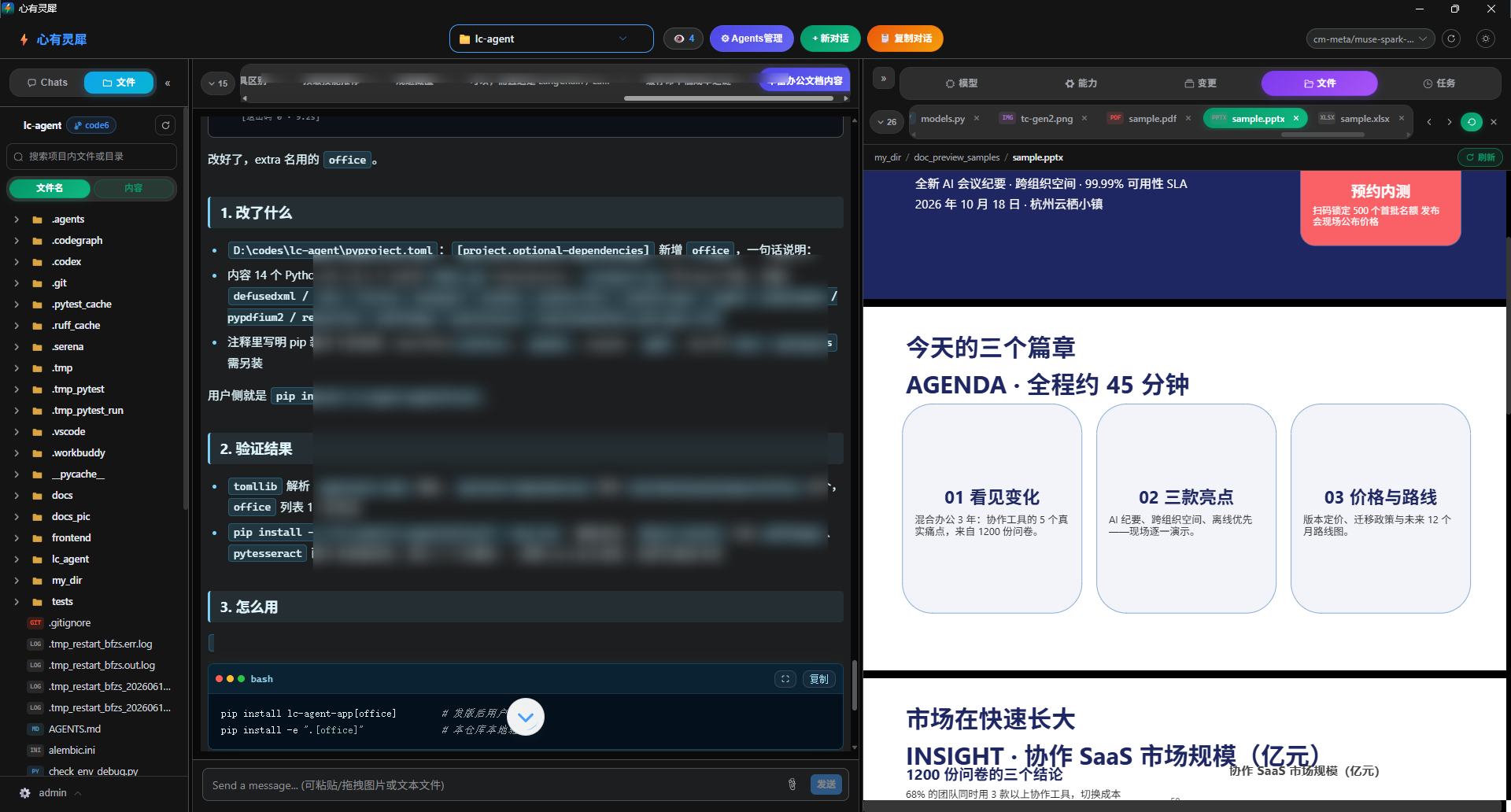Click the scroll-to-bottom chevron button
1511x812 pixels.
click(526, 717)
